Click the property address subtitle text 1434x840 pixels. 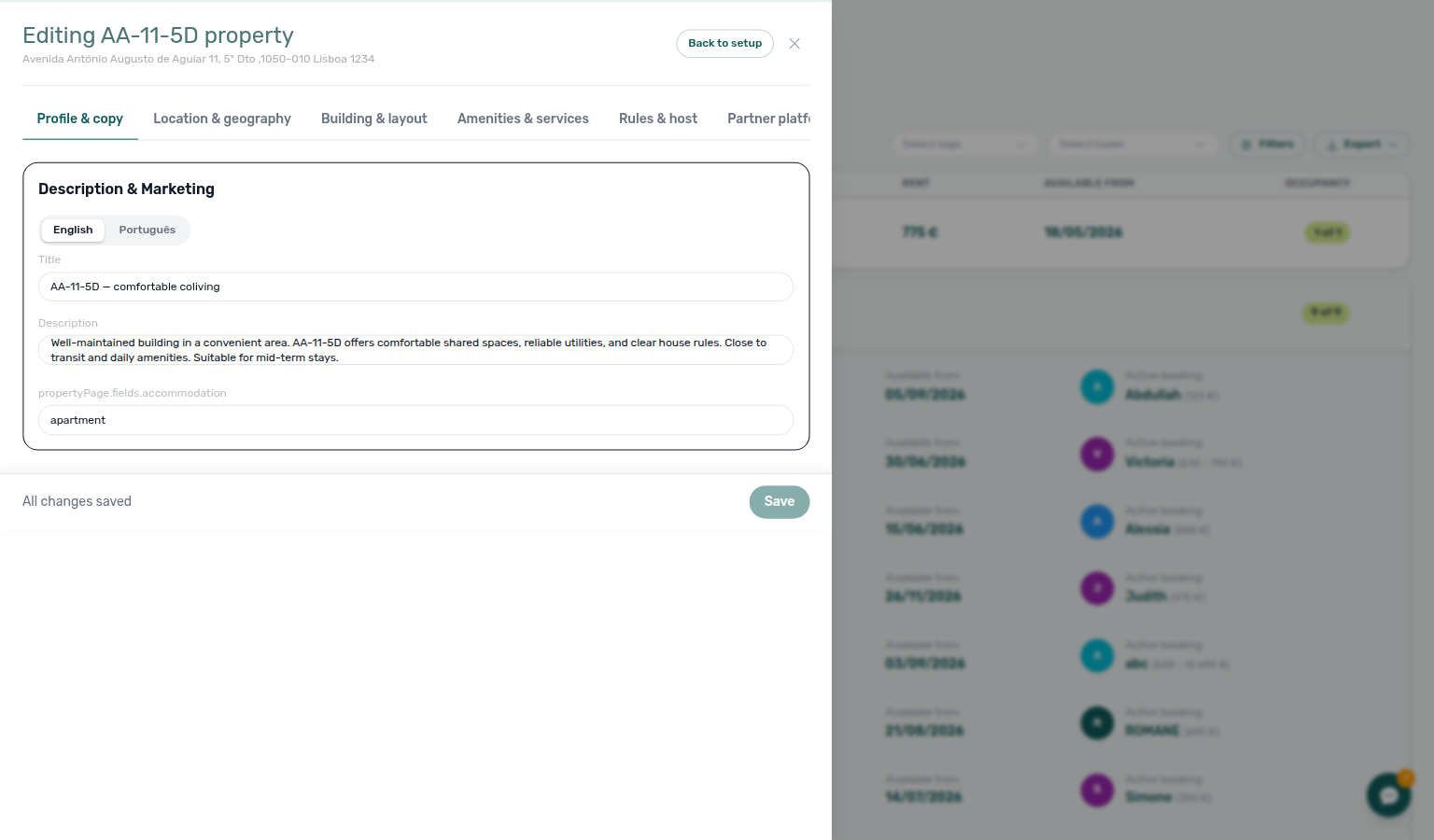click(x=198, y=59)
